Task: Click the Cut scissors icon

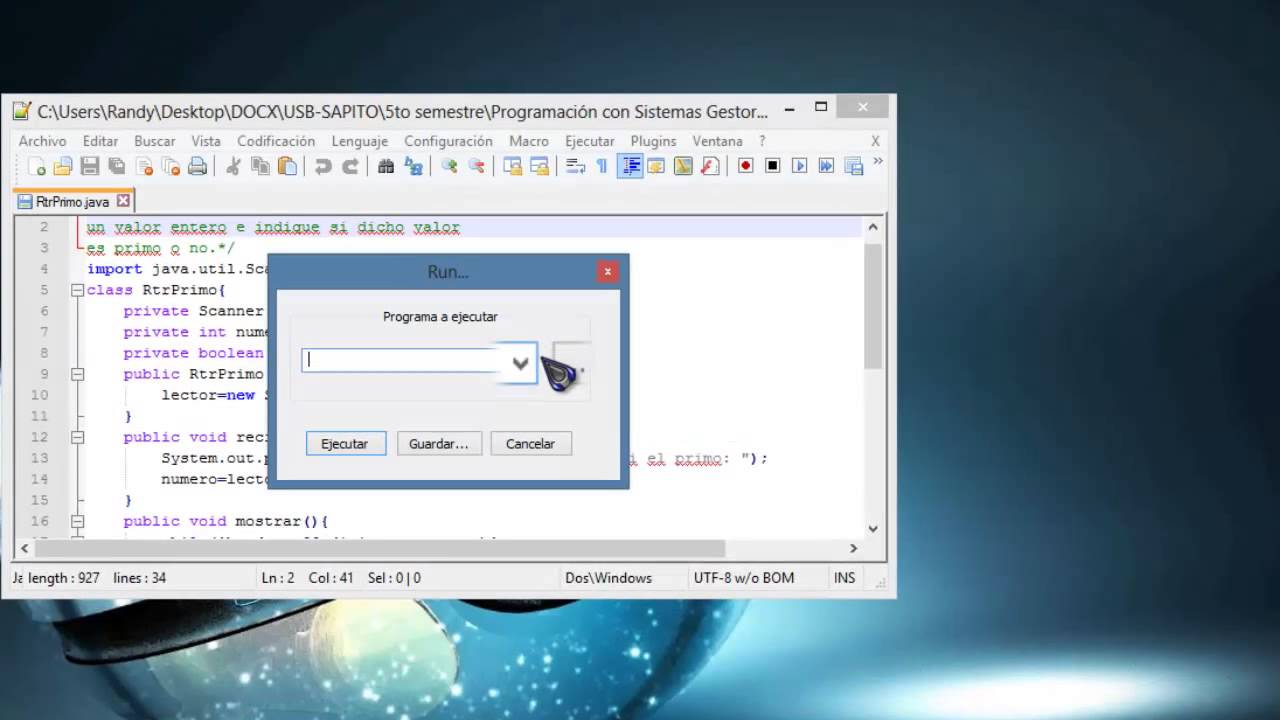Action: coord(233,166)
